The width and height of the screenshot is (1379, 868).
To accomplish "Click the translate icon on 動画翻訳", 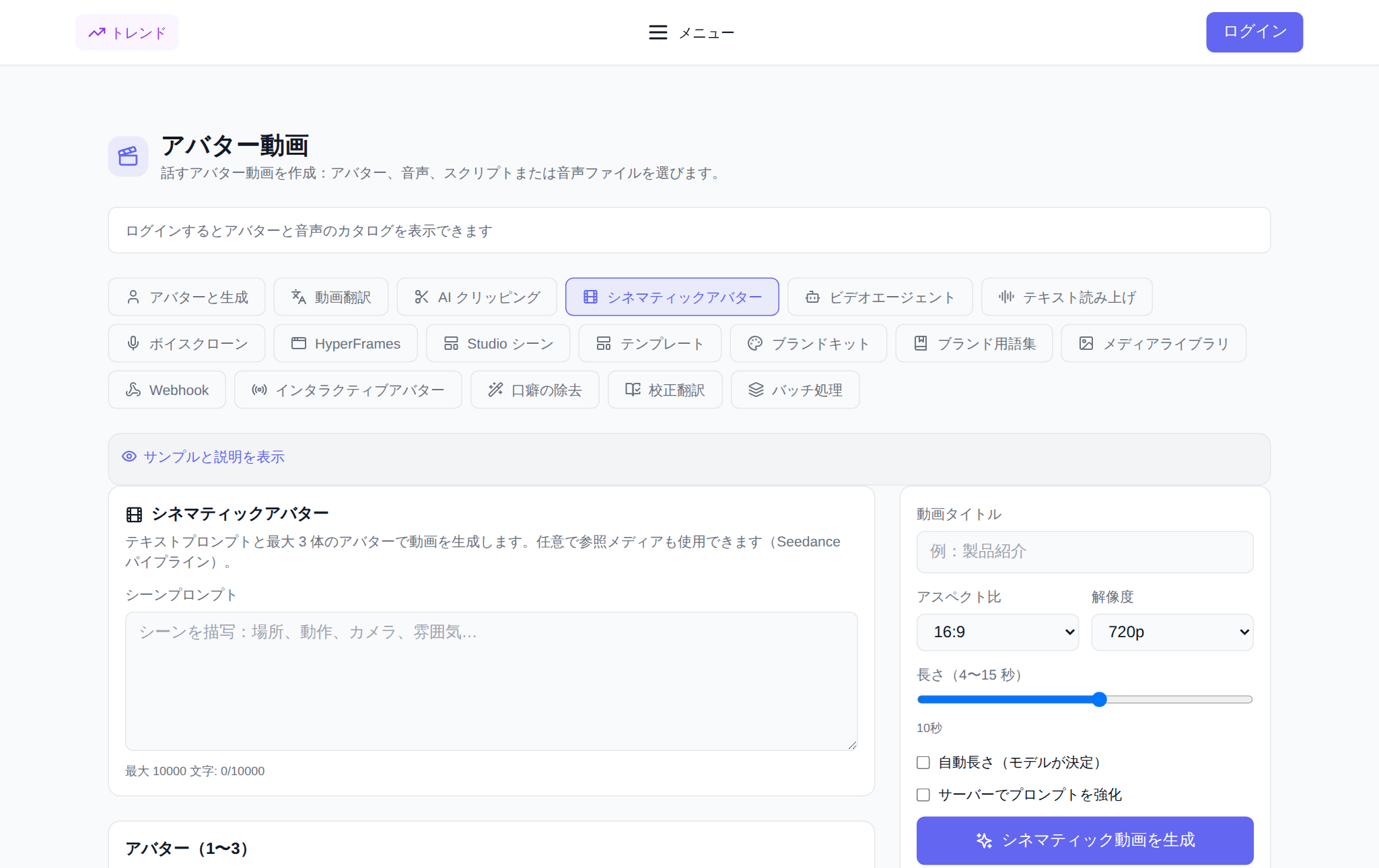I will point(299,297).
